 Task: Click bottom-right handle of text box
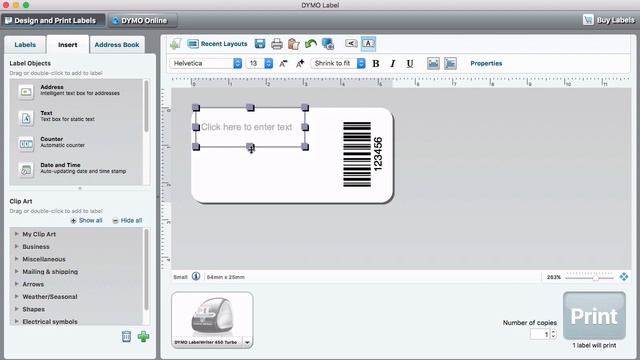(x=305, y=147)
